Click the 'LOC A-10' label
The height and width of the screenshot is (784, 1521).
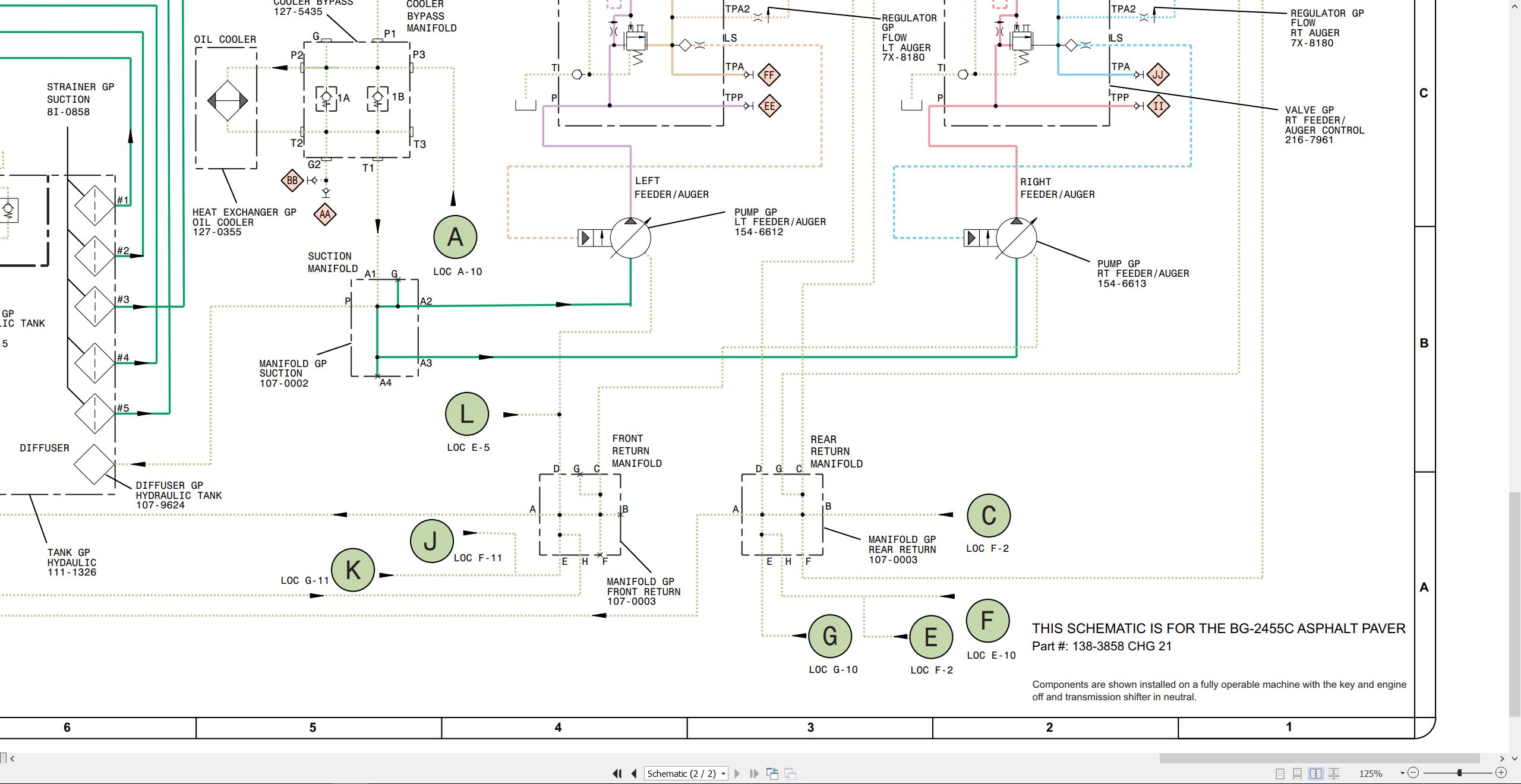coord(457,272)
